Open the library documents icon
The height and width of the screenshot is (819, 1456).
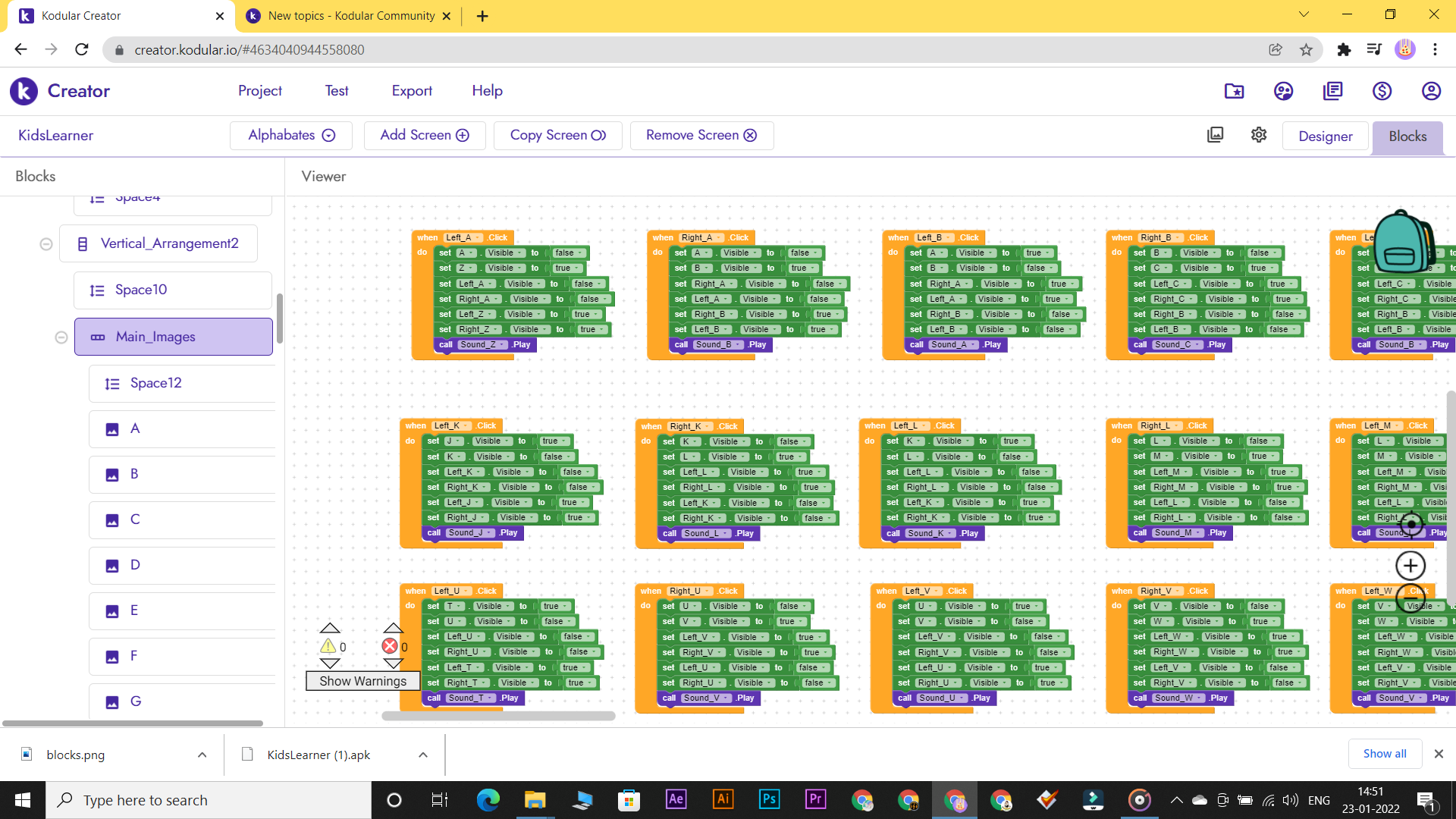tap(1332, 91)
